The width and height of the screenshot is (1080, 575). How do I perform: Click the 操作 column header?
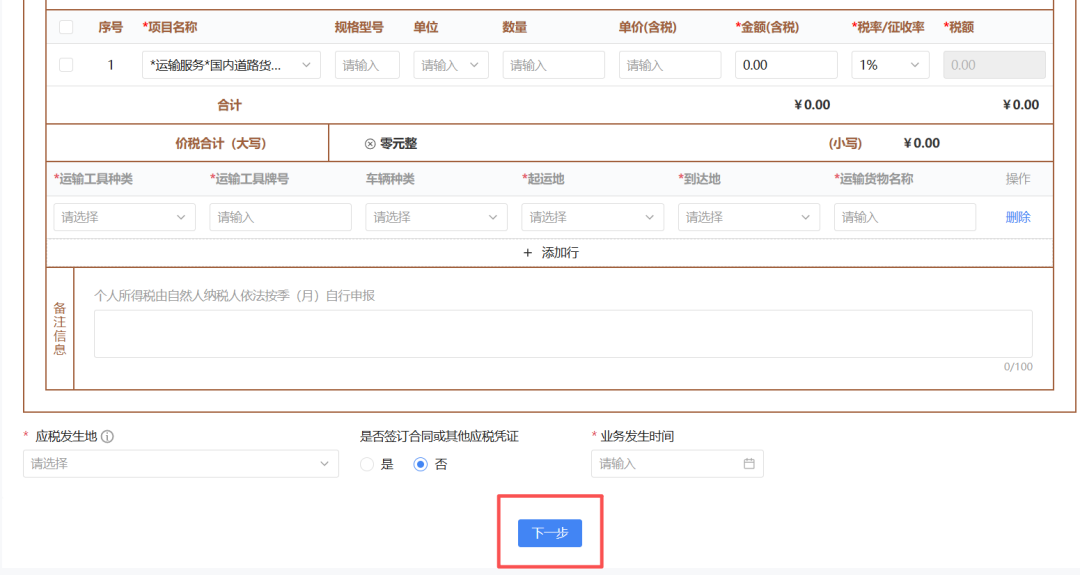(x=1017, y=179)
